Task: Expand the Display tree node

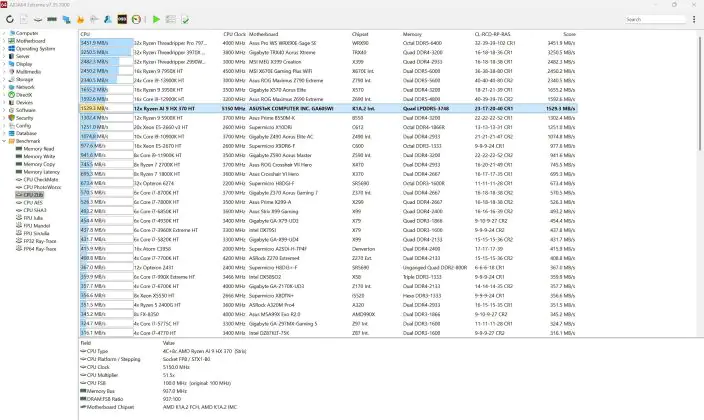Action: tap(4, 64)
